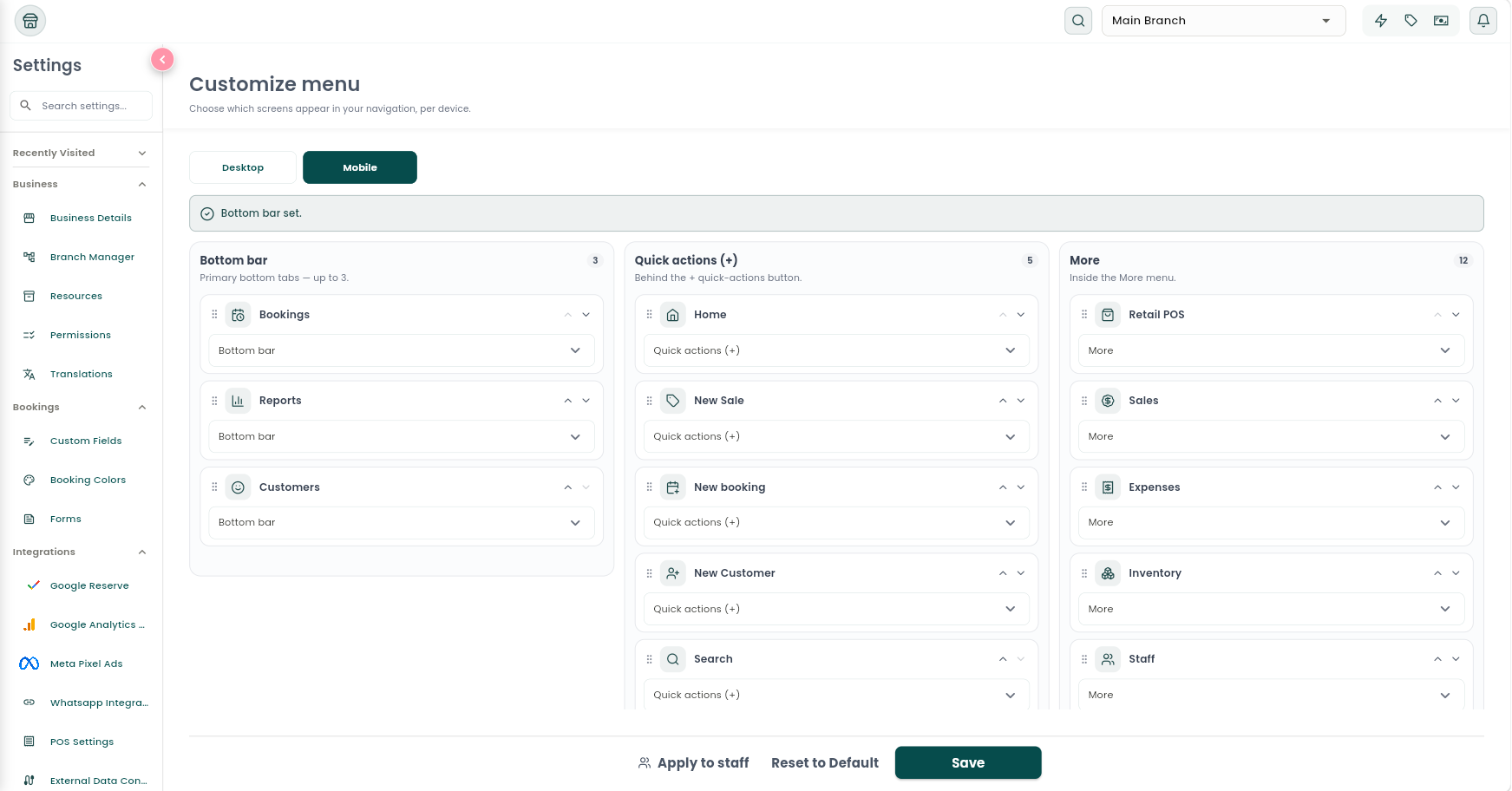Open placement dropdown for Bookings
The height and width of the screenshot is (791, 1512).
(402, 350)
